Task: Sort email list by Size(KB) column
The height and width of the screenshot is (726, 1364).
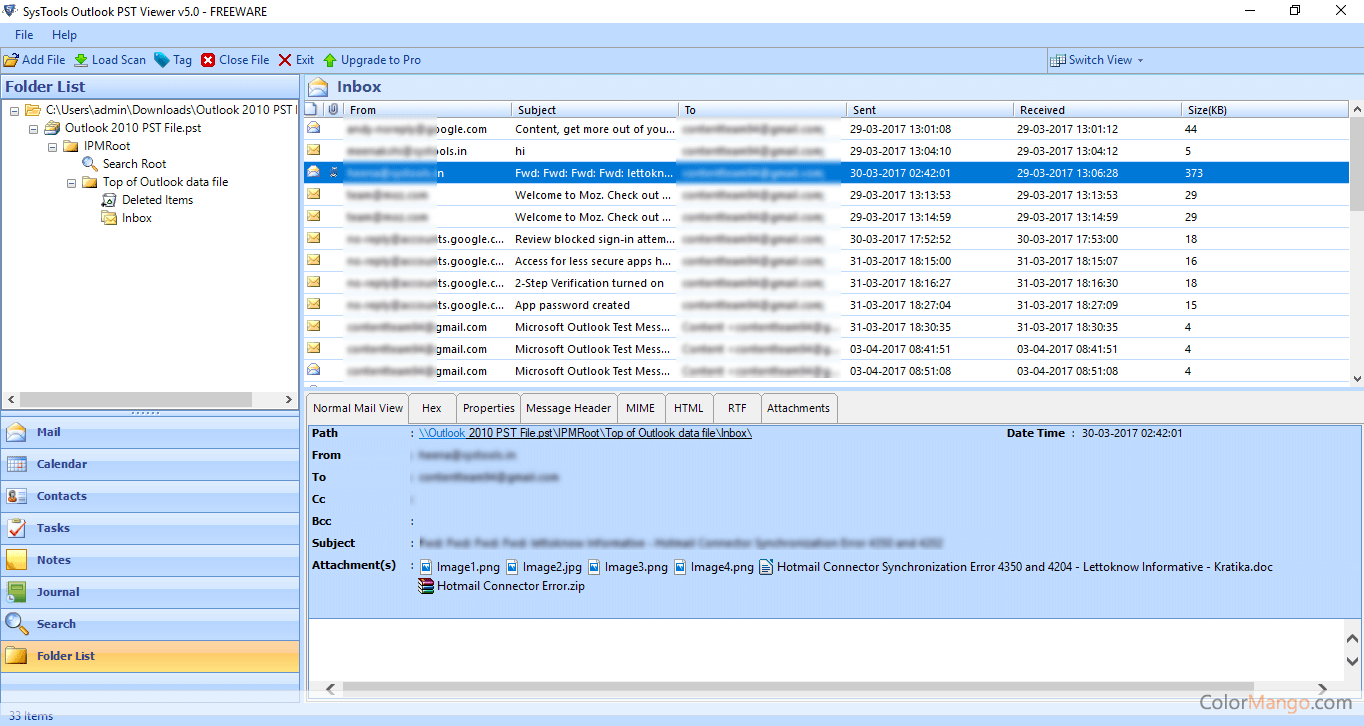Action: pos(1264,110)
